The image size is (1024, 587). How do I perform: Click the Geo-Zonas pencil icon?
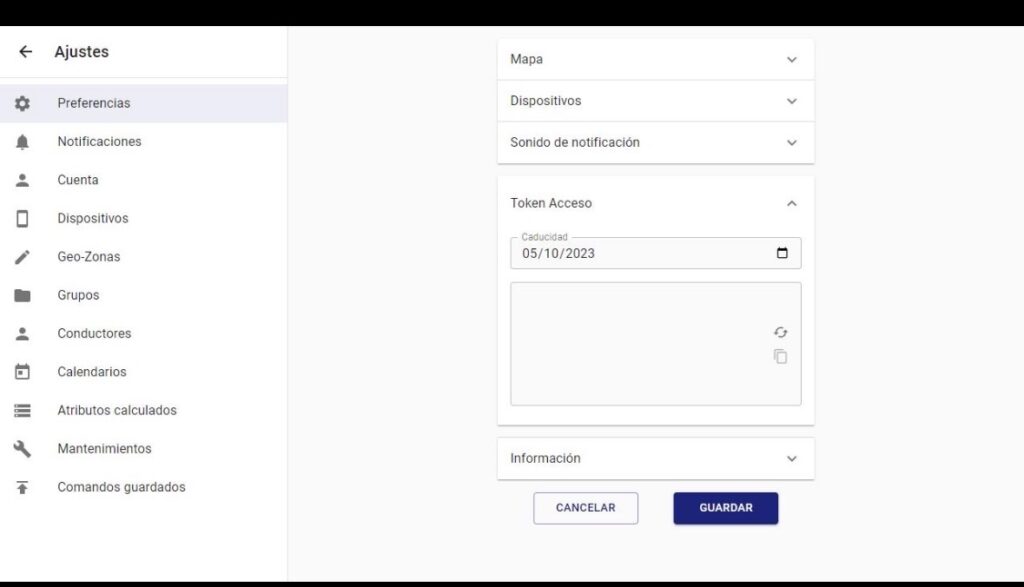pos(22,257)
